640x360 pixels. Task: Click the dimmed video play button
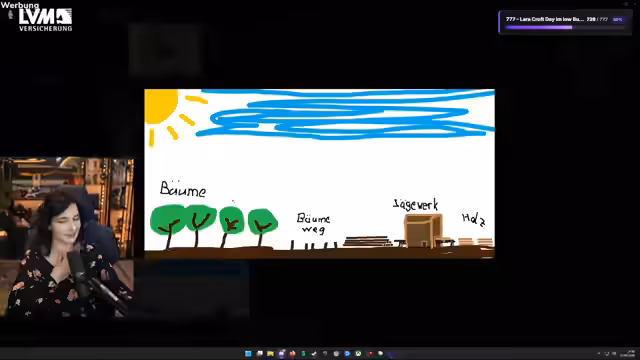165,51
